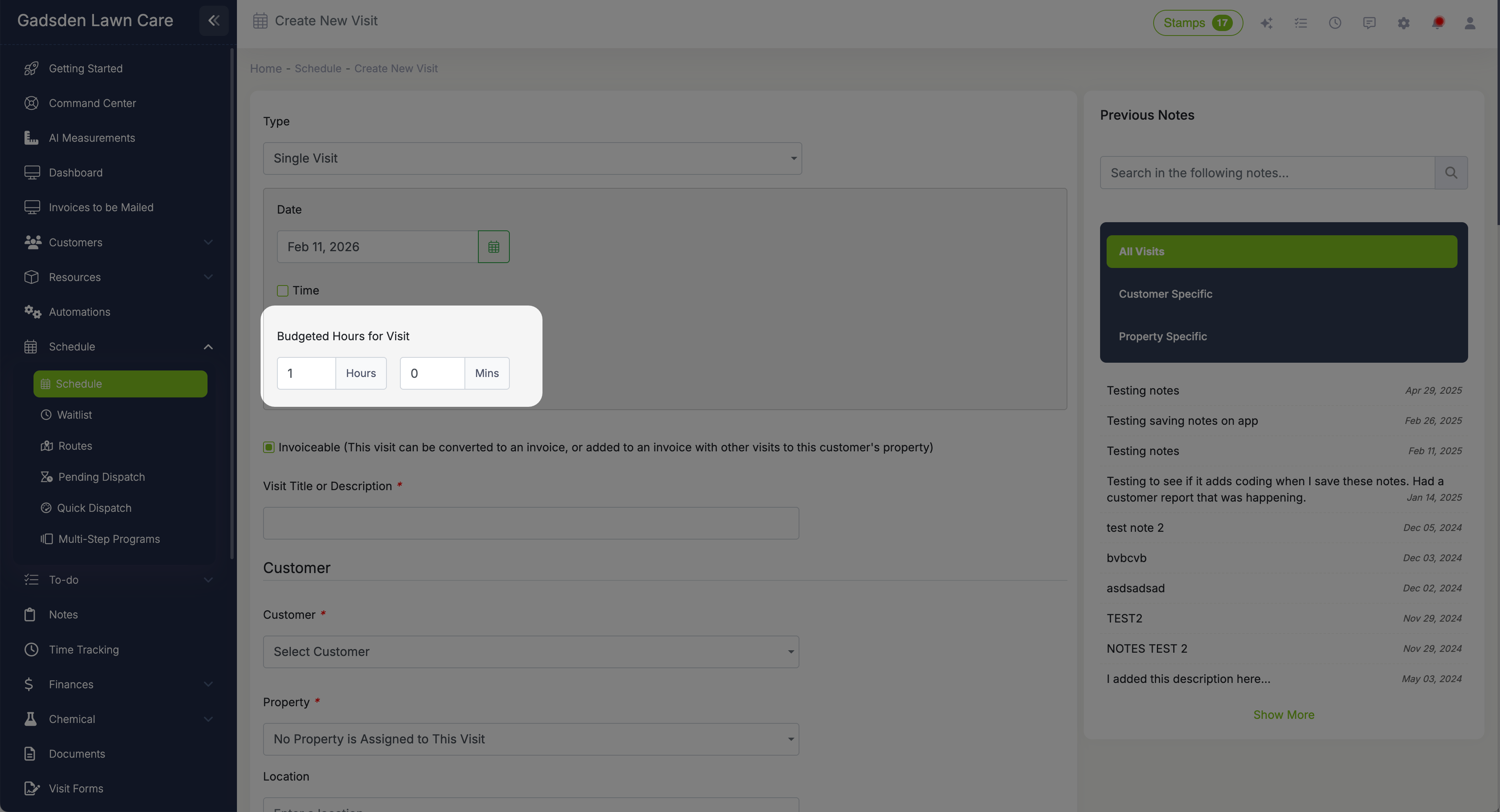Screen dimensions: 1500x812
Task: Click Show More under the notes list
Action: pyautogui.click(x=1283, y=714)
